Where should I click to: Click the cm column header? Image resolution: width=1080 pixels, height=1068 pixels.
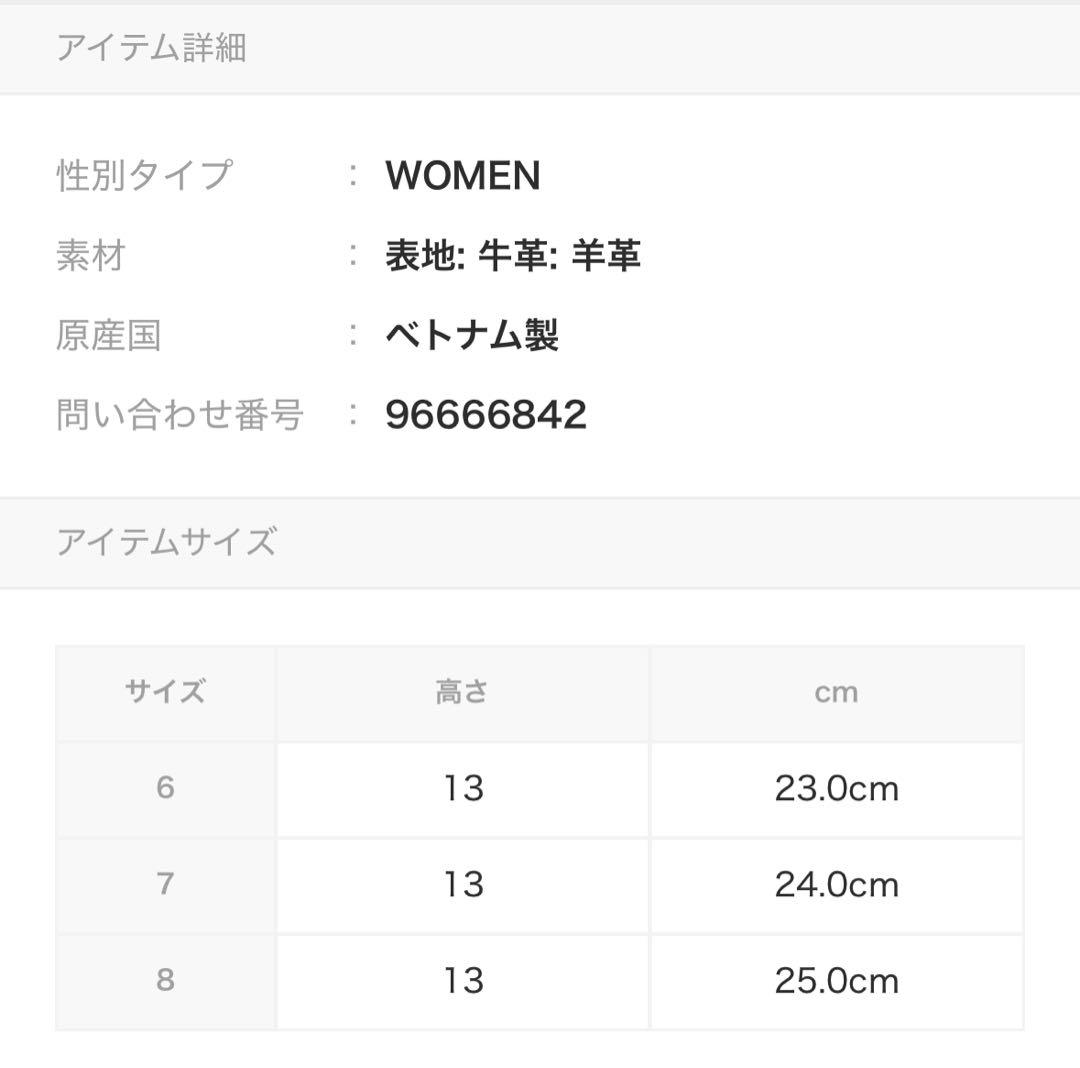836,692
